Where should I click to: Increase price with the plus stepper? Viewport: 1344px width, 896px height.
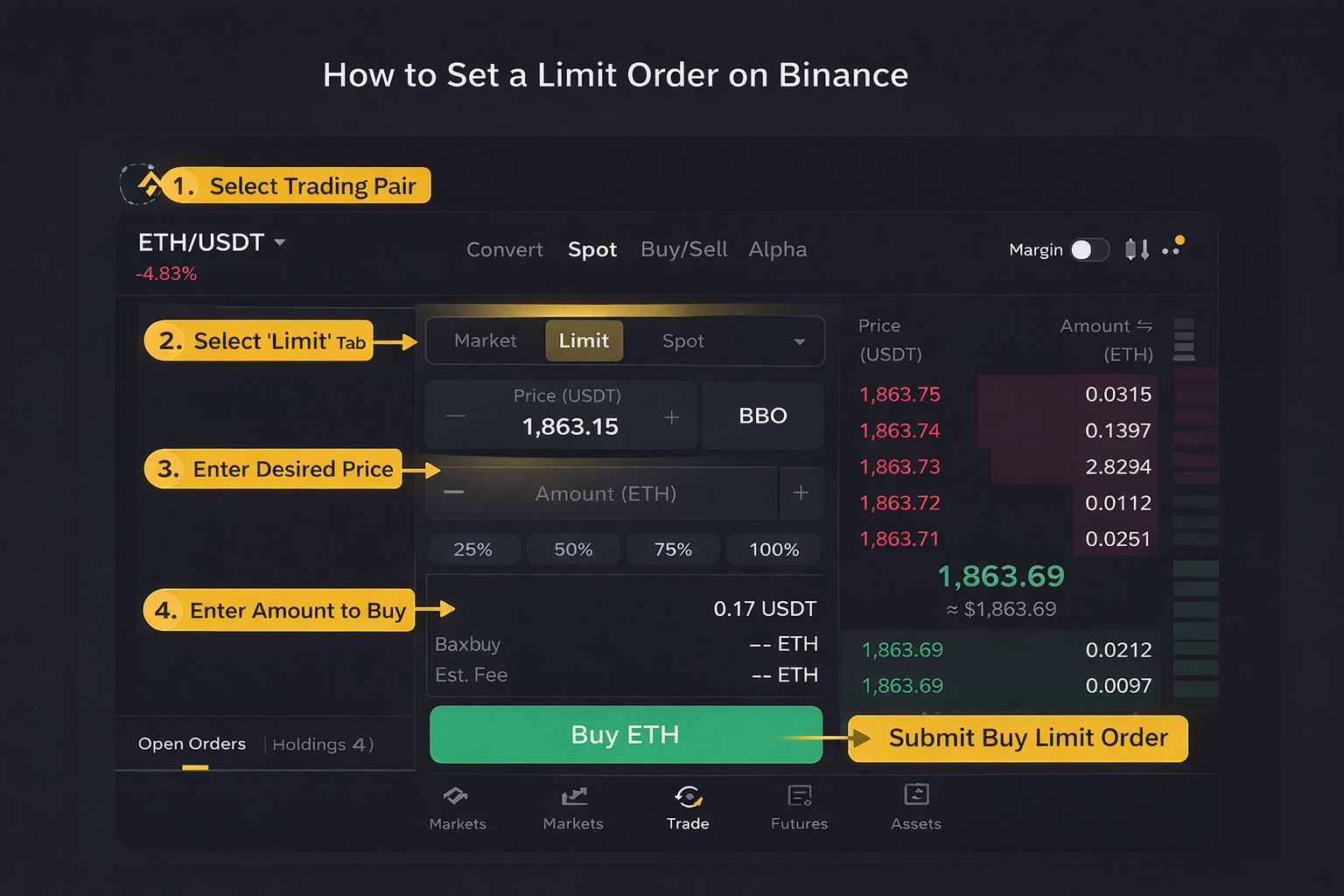tap(671, 417)
